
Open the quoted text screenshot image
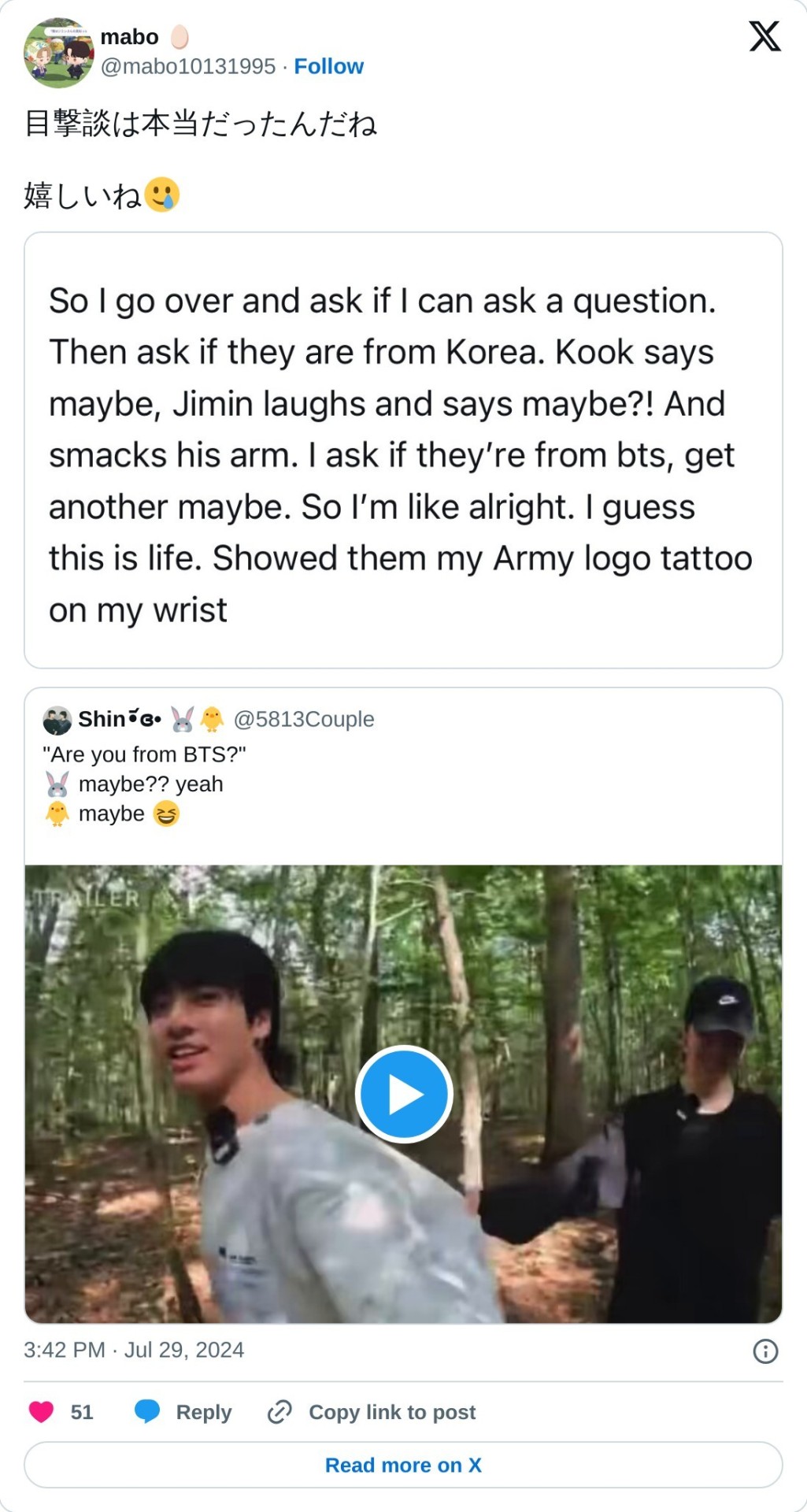403,450
